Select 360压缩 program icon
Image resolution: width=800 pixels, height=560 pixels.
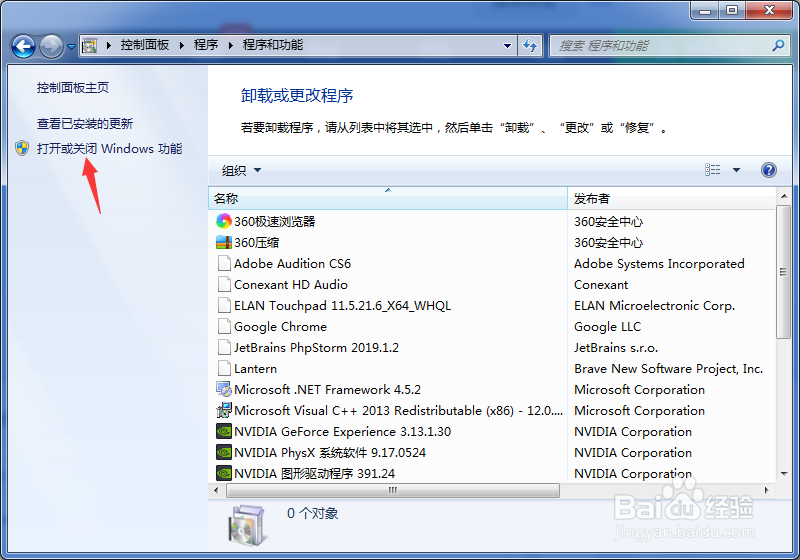coord(223,242)
